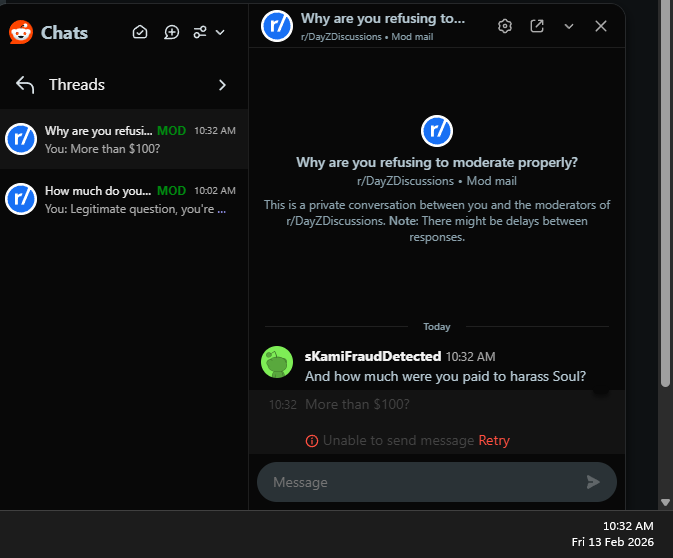This screenshot has width=673, height=558.
Task: Expand the filter dropdown chevron
Action: click(220, 33)
